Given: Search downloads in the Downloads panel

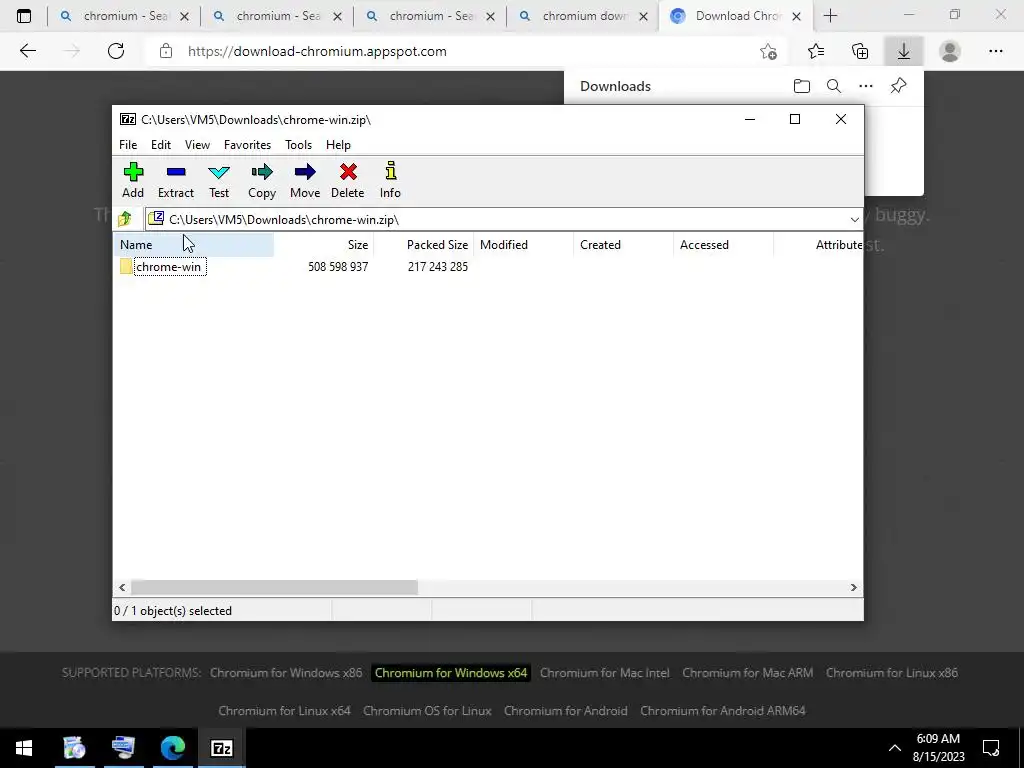Looking at the screenshot, I should [834, 86].
